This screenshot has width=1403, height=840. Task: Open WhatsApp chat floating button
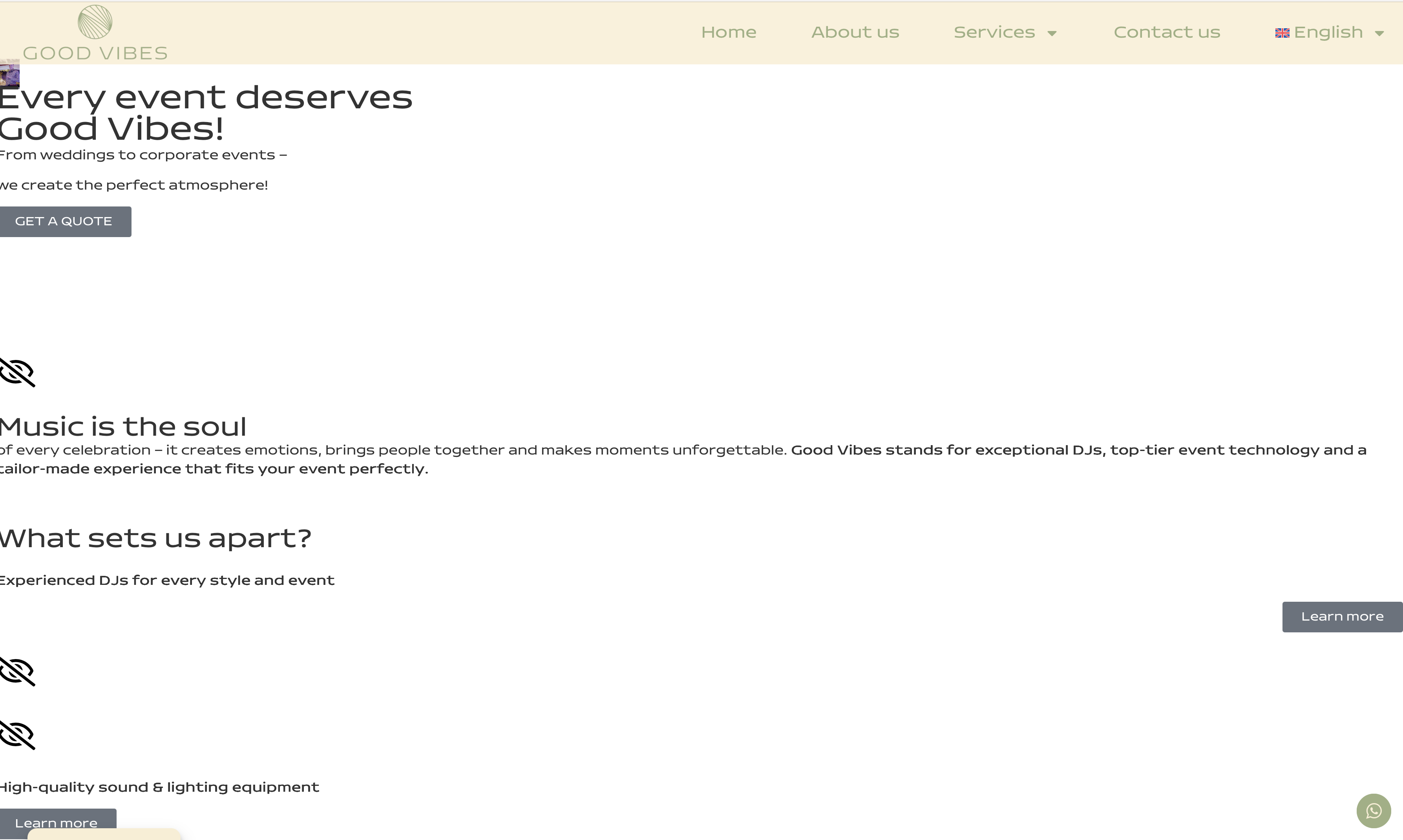click(x=1374, y=811)
